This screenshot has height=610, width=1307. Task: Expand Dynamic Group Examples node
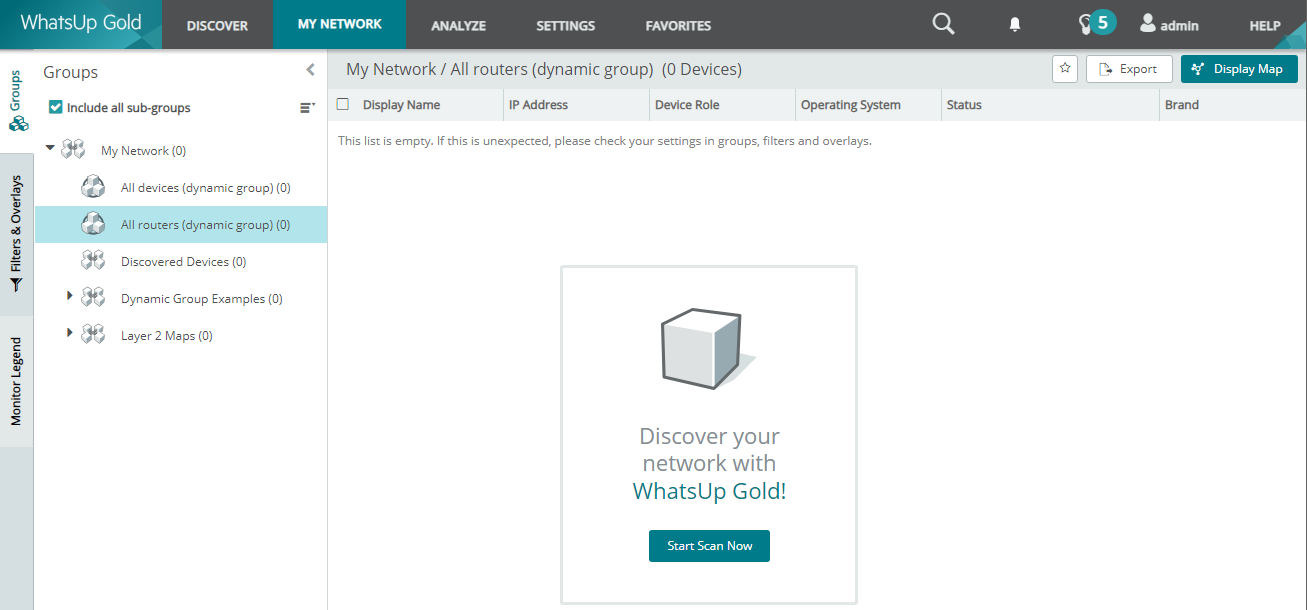pos(69,297)
